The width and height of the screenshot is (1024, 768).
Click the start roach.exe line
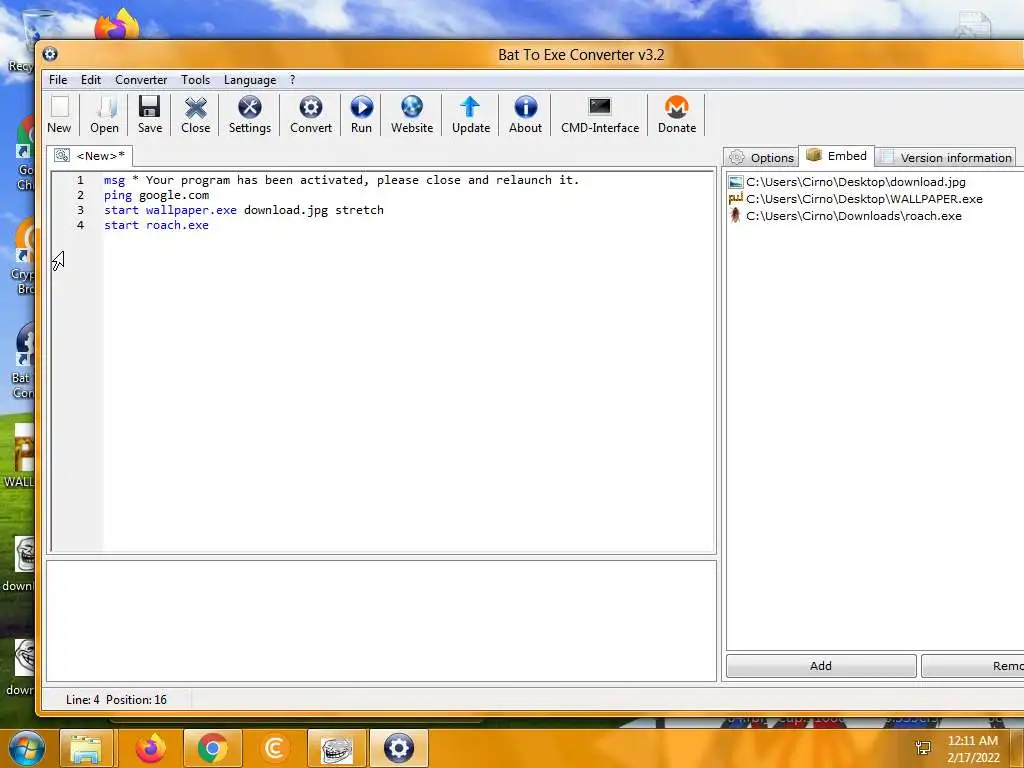pyautogui.click(x=157, y=225)
